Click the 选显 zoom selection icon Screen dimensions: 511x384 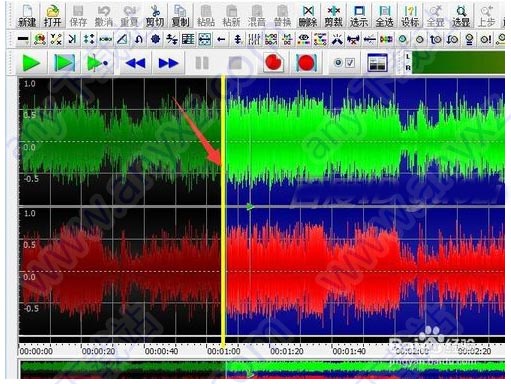pyautogui.click(x=461, y=15)
